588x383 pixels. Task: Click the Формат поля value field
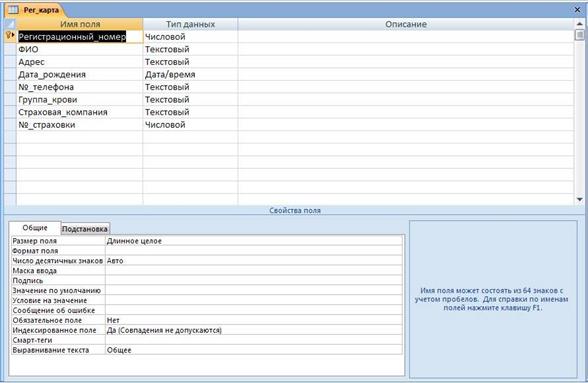coord(254,251)
